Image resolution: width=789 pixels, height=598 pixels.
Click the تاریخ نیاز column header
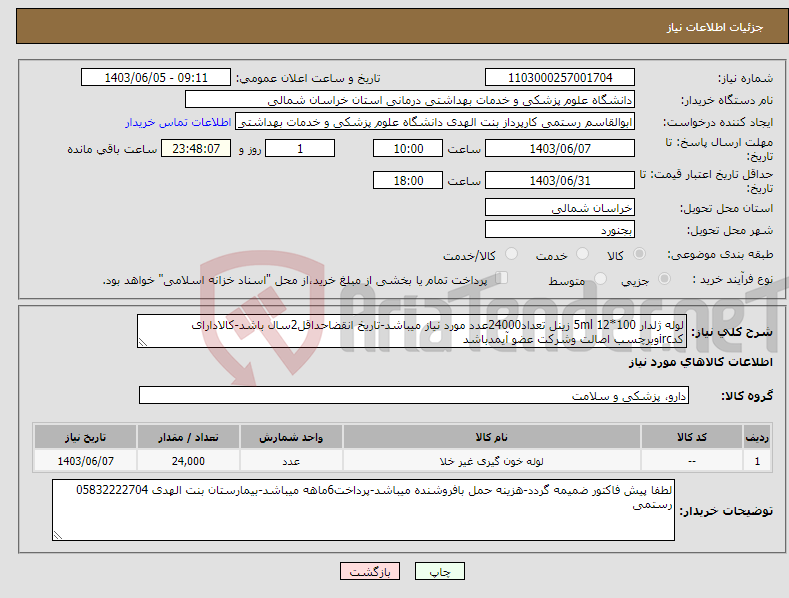pyautogui.click(x=86, y=437)
